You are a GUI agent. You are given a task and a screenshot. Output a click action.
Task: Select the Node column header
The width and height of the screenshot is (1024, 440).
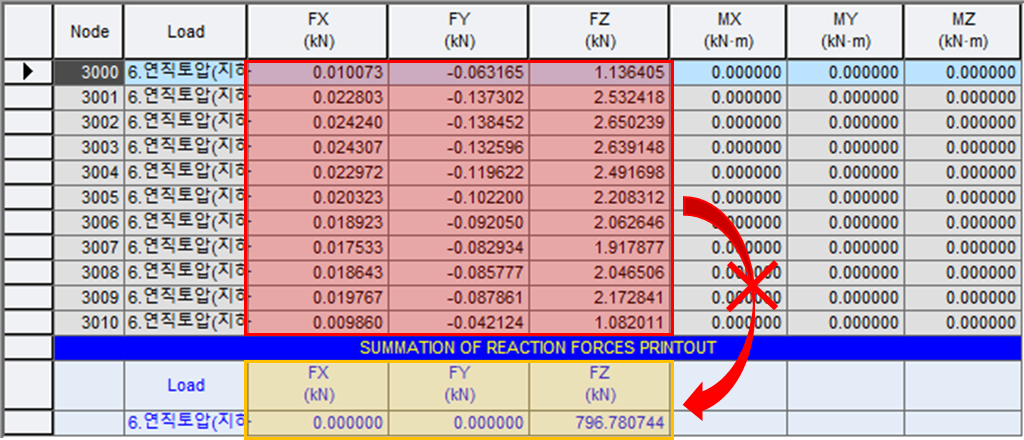click(x=89, y=31)
